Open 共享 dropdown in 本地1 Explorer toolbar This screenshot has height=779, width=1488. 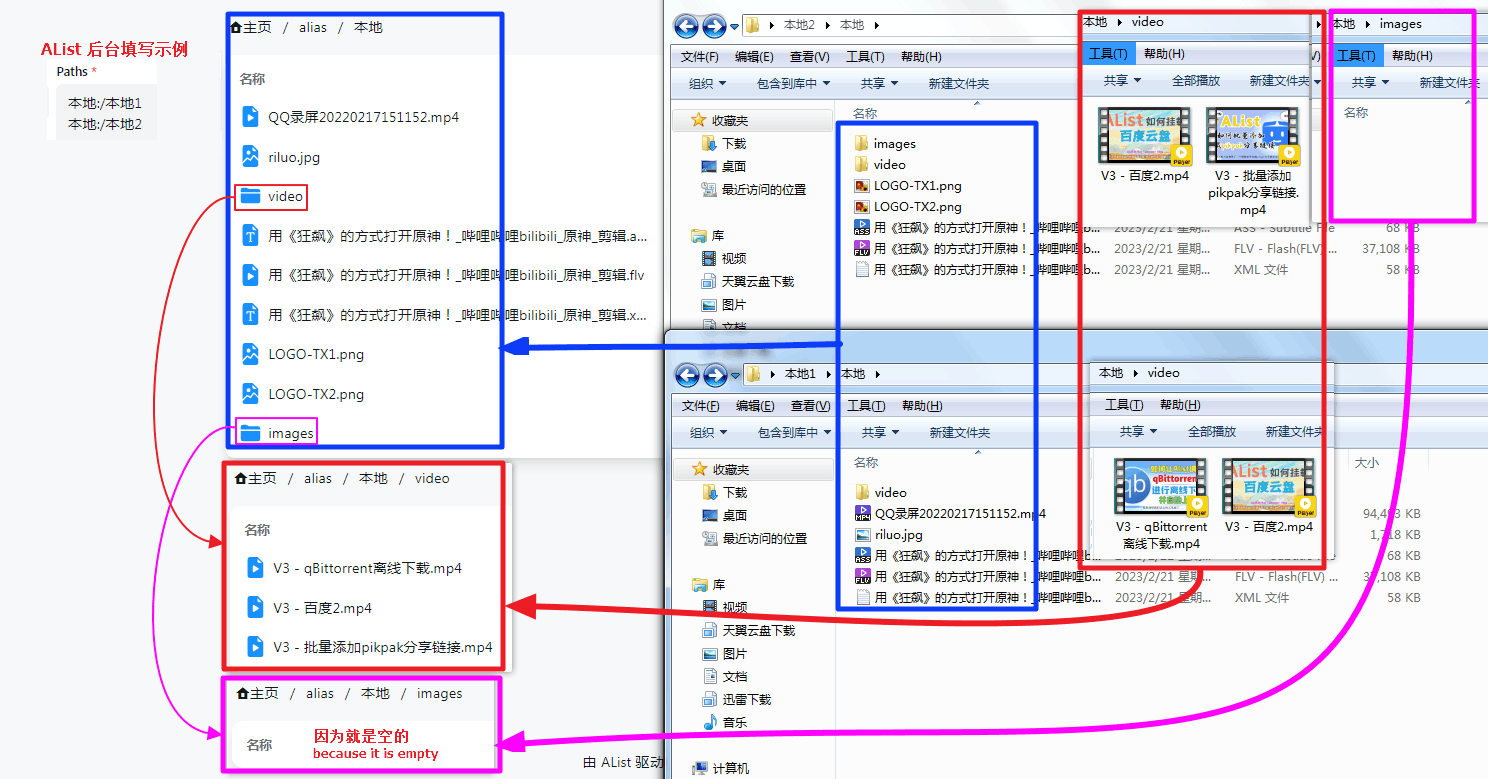click(x=879, y=432)
